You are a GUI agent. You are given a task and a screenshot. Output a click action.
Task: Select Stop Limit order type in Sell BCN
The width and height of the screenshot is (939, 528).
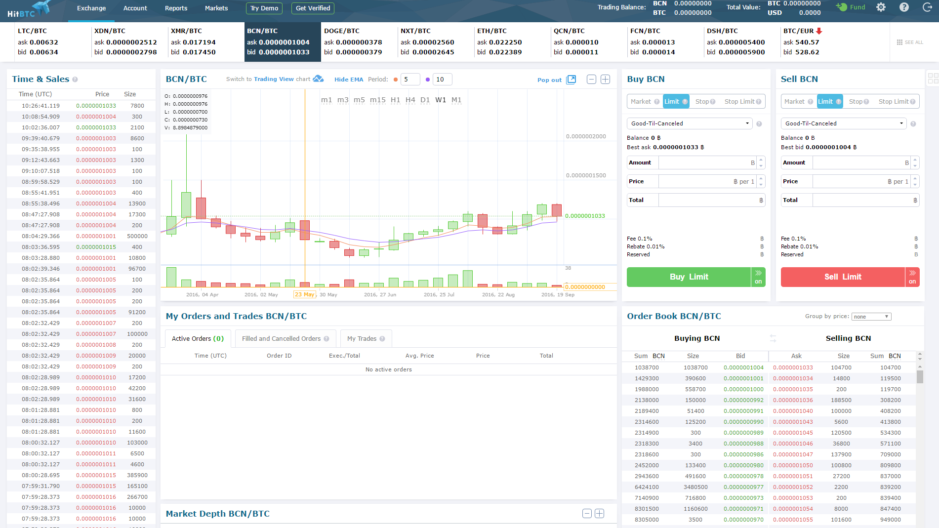[896, 102]
